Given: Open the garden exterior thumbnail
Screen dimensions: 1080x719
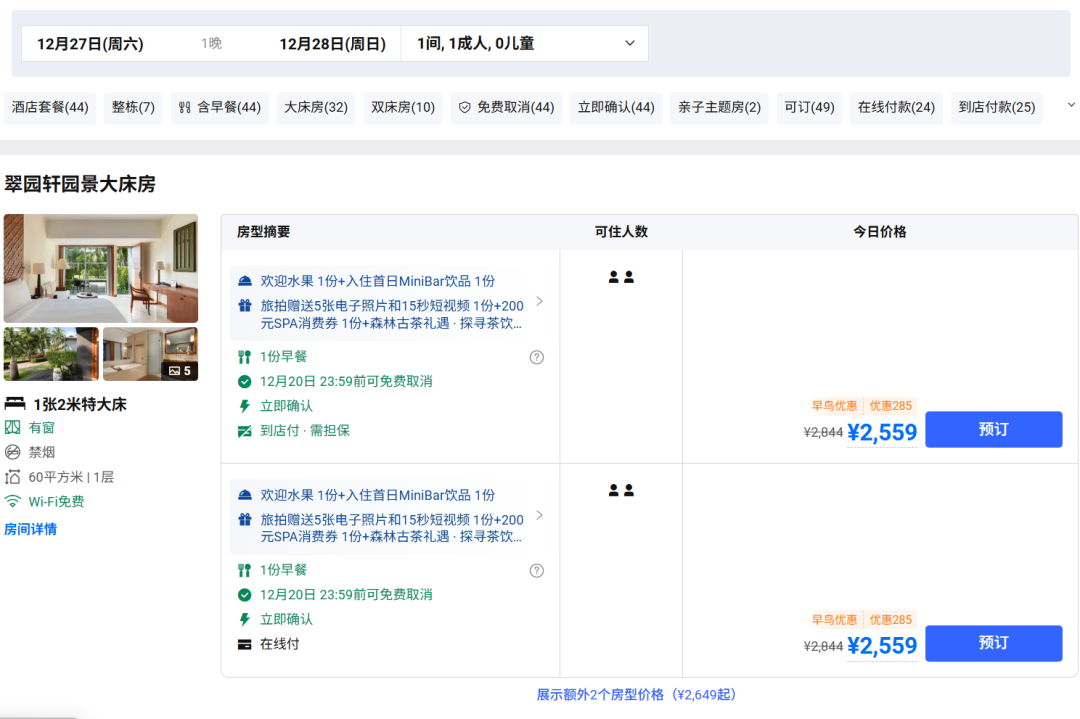Looking at the screenshot, I should click(51, 354).
